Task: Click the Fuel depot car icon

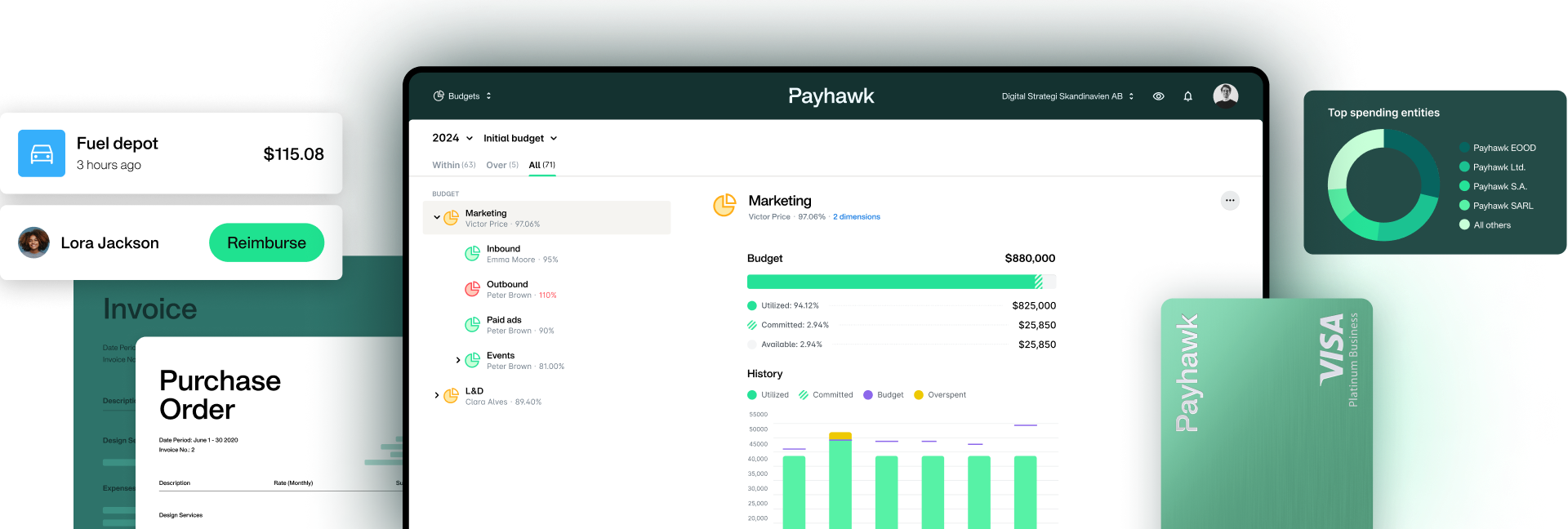Action: pyautogui.click(x=42, y=153)
